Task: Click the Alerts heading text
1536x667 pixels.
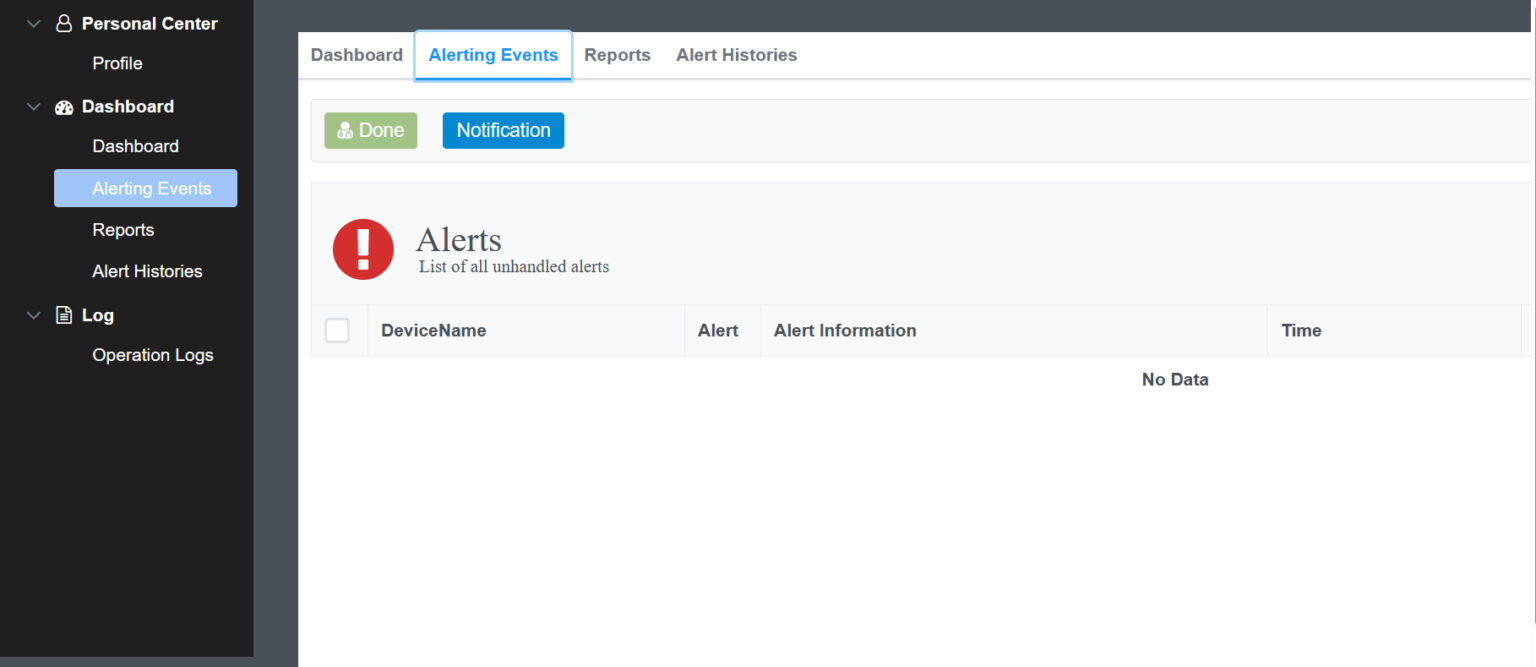Action: click(459, 240)
